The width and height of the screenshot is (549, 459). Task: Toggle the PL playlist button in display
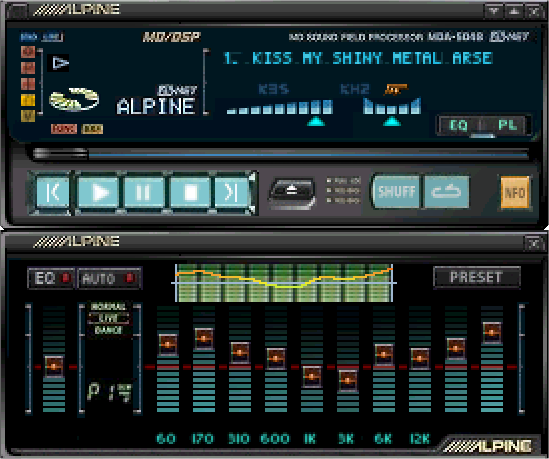click(x=507, y=125)
